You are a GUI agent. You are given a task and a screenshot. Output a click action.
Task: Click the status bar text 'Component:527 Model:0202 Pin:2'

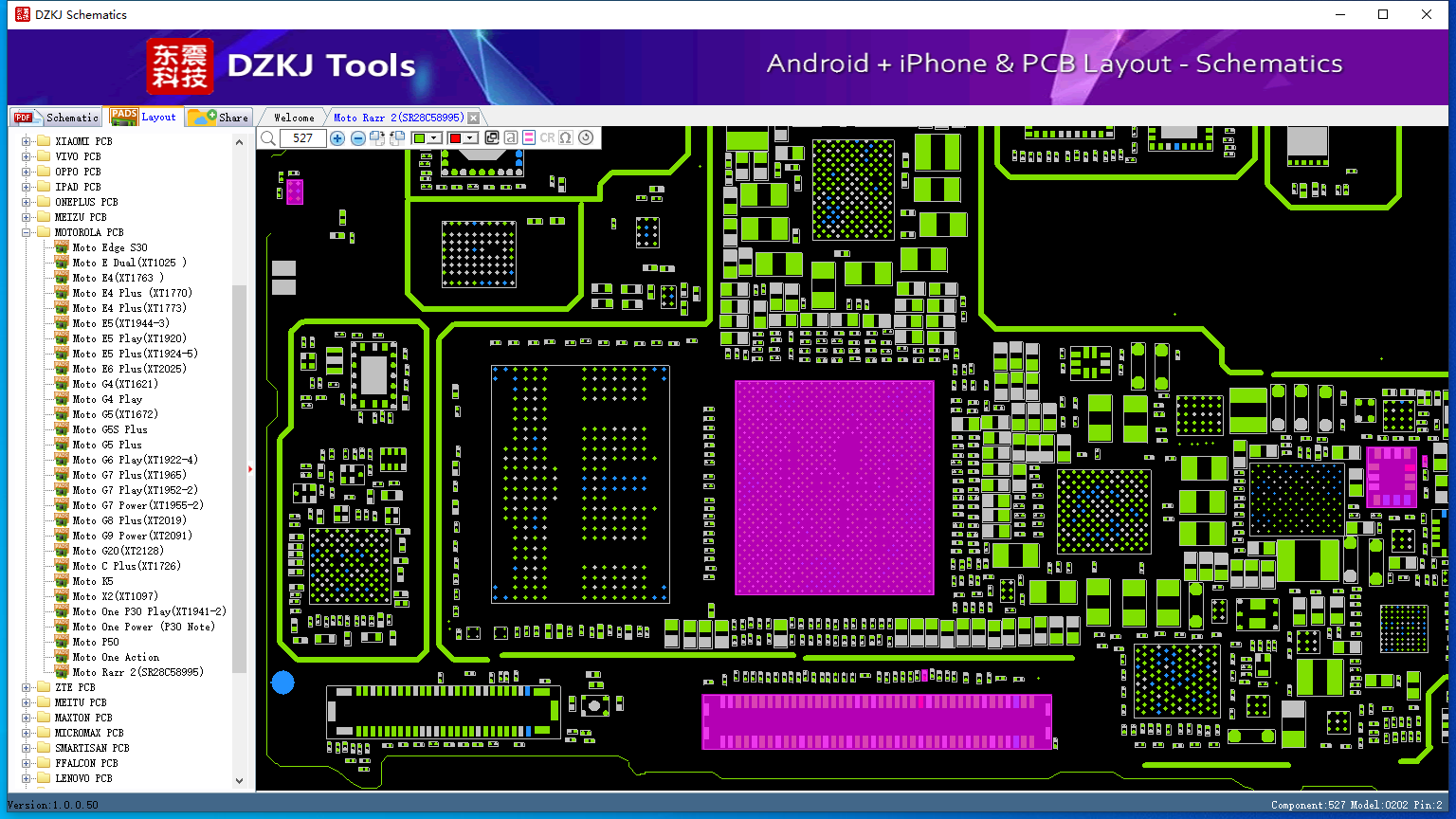1356,805
